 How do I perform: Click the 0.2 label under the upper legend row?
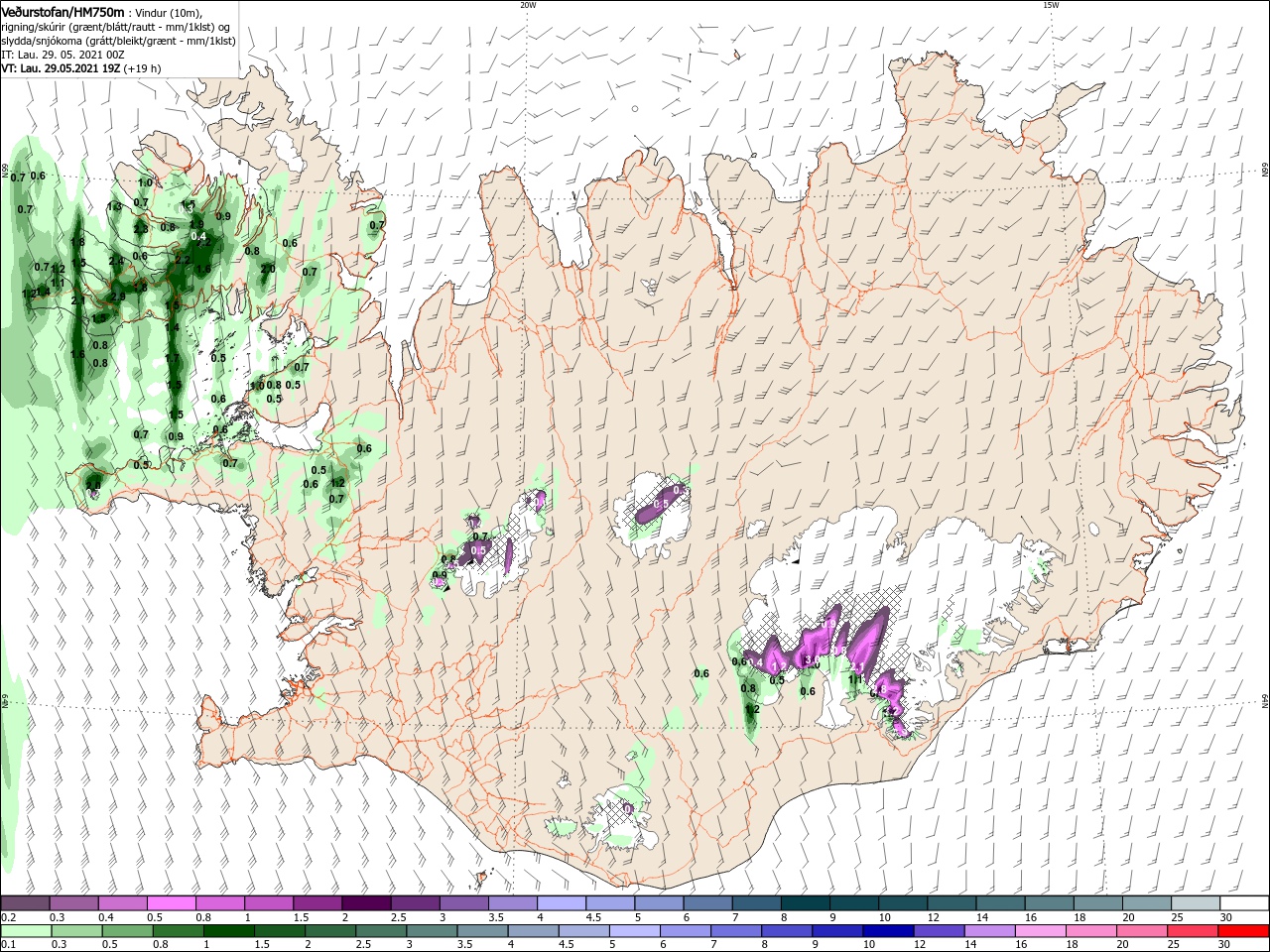[x=8, y=917]
